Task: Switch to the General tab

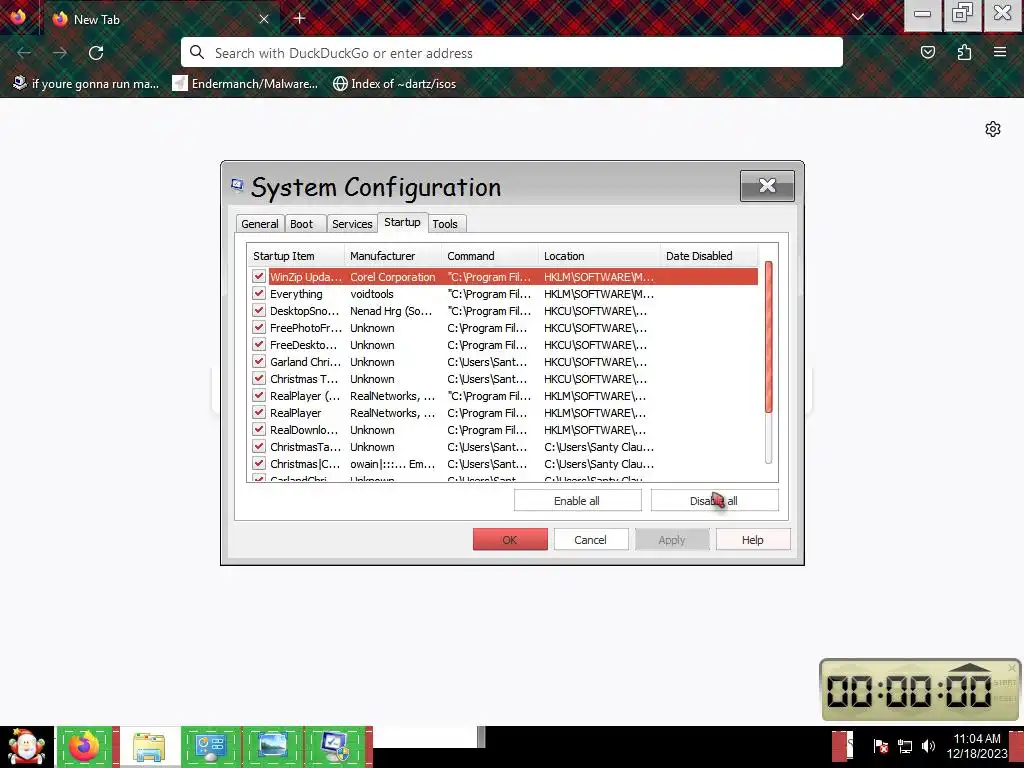Action: pos(260,223)
